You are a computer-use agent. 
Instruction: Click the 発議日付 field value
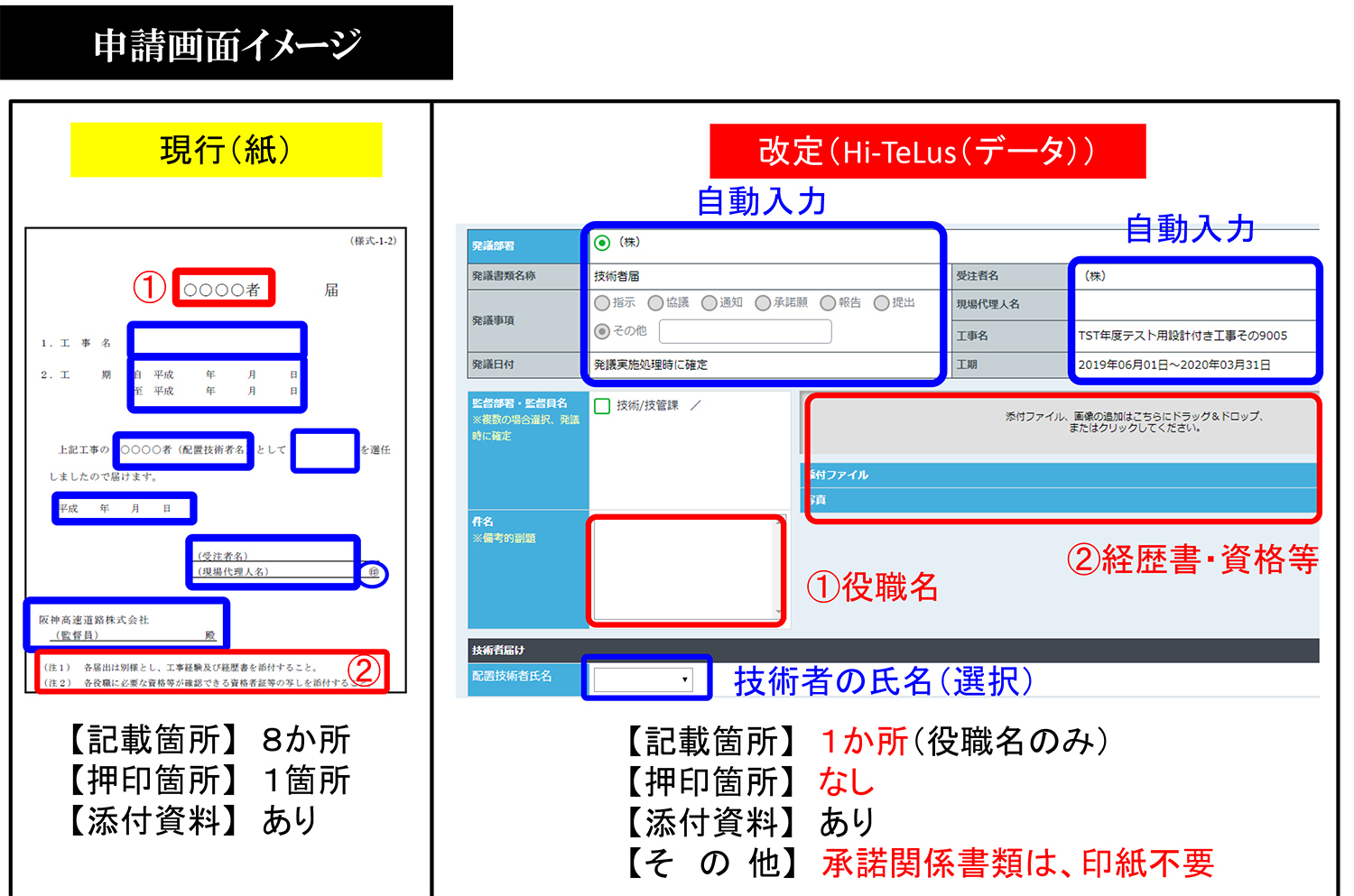click(763, 365)
